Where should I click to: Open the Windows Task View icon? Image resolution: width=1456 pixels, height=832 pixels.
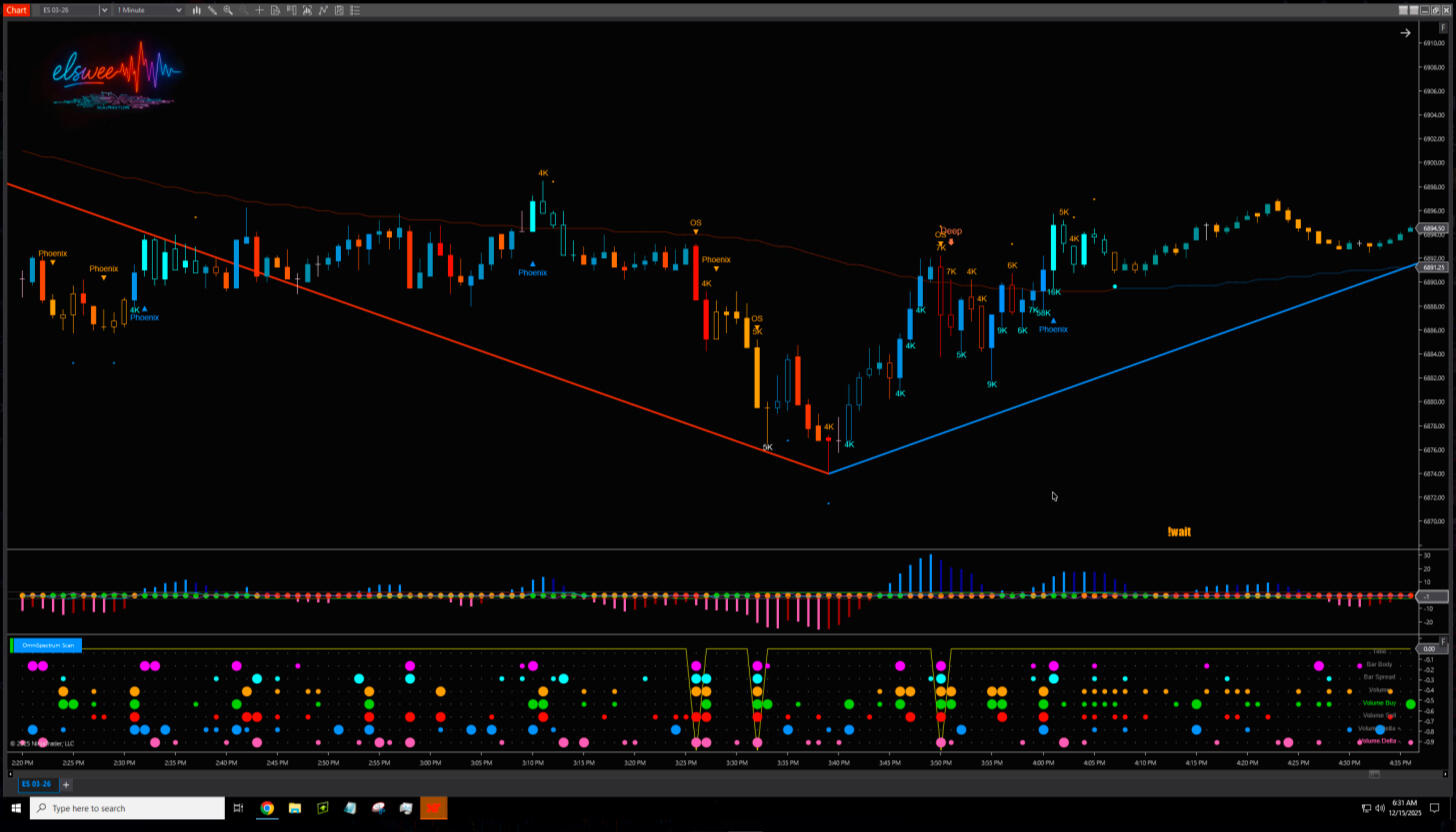238,808
